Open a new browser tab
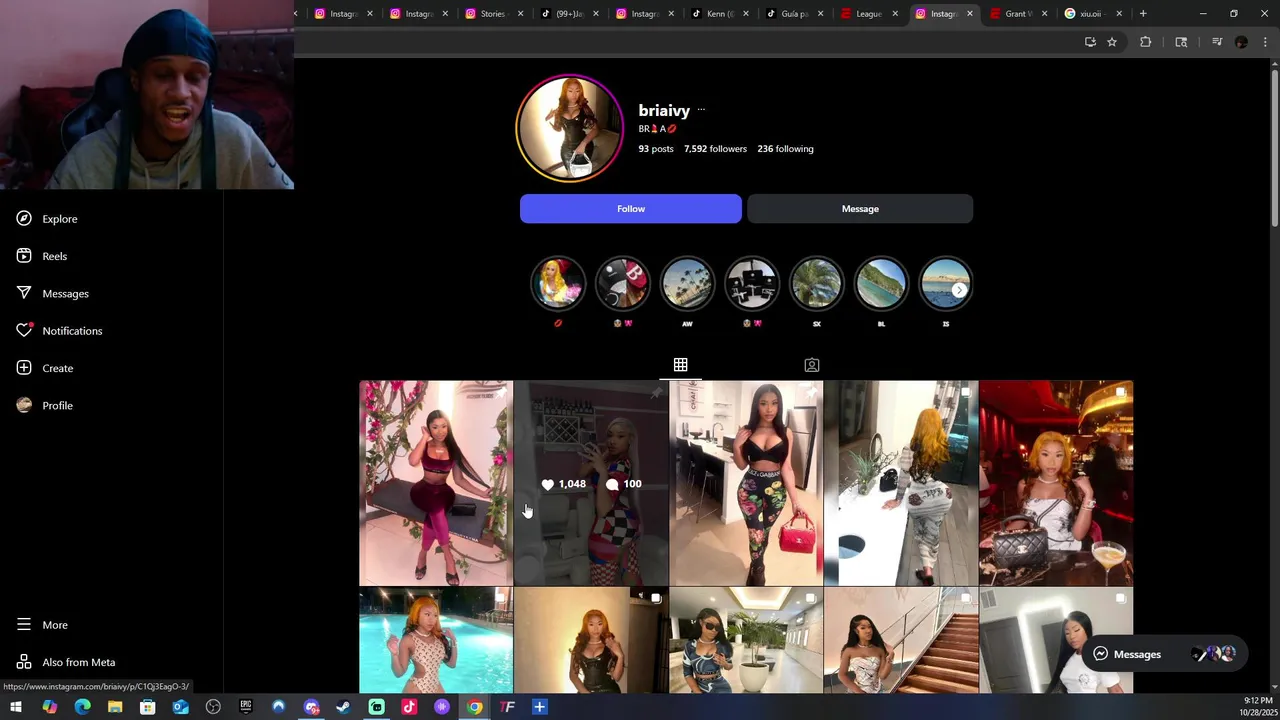The height and width of the screenshot is (720, 1280). pyautogui.click(x=1143, y=14)
